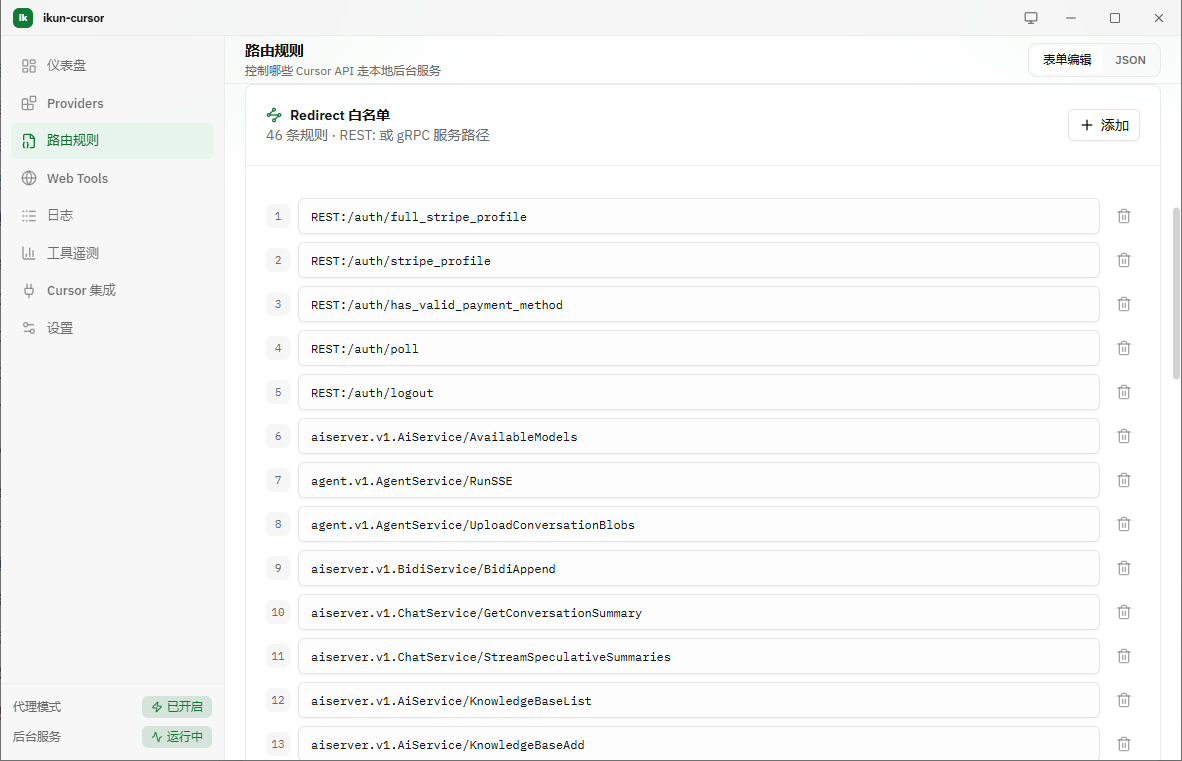Edit the has_valid_payment_method rule field
The height and width of the screenshot is (761, 1182).
pos(698,304)
